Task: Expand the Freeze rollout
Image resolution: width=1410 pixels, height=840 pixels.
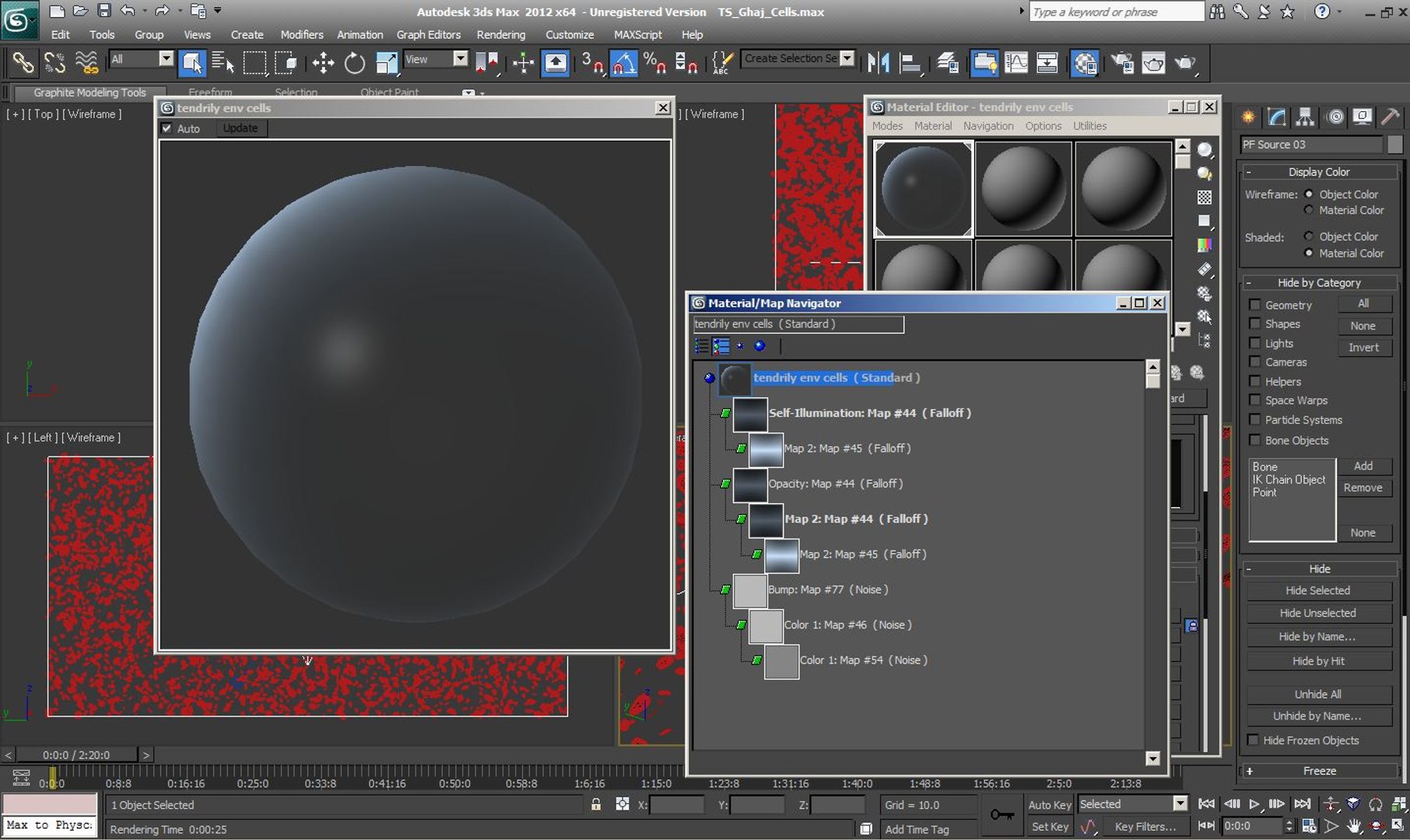Action: coord(1319,771)
